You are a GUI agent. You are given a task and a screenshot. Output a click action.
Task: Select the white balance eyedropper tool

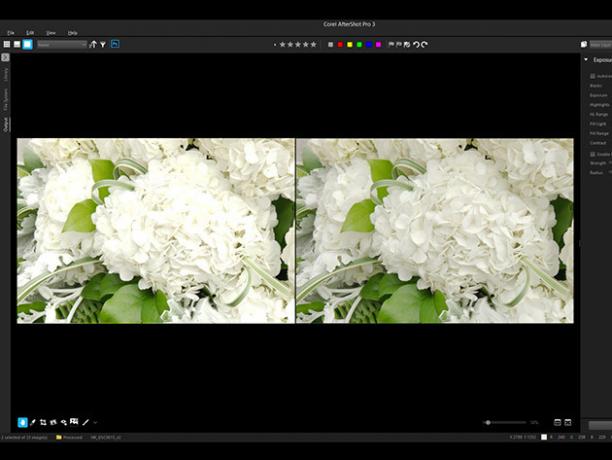pos(33,422)
